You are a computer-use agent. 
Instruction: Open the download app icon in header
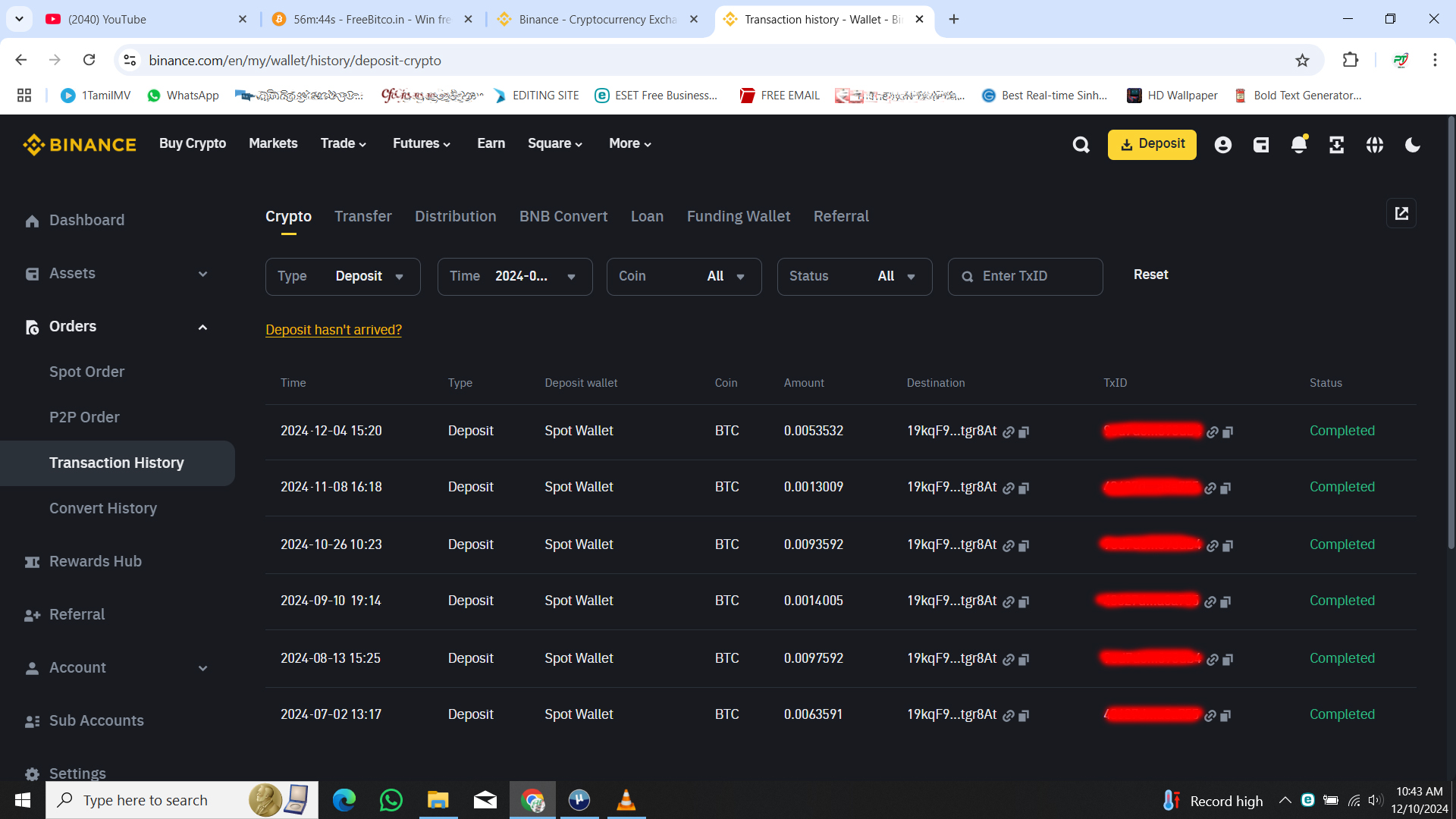(x=1337, y=145)
